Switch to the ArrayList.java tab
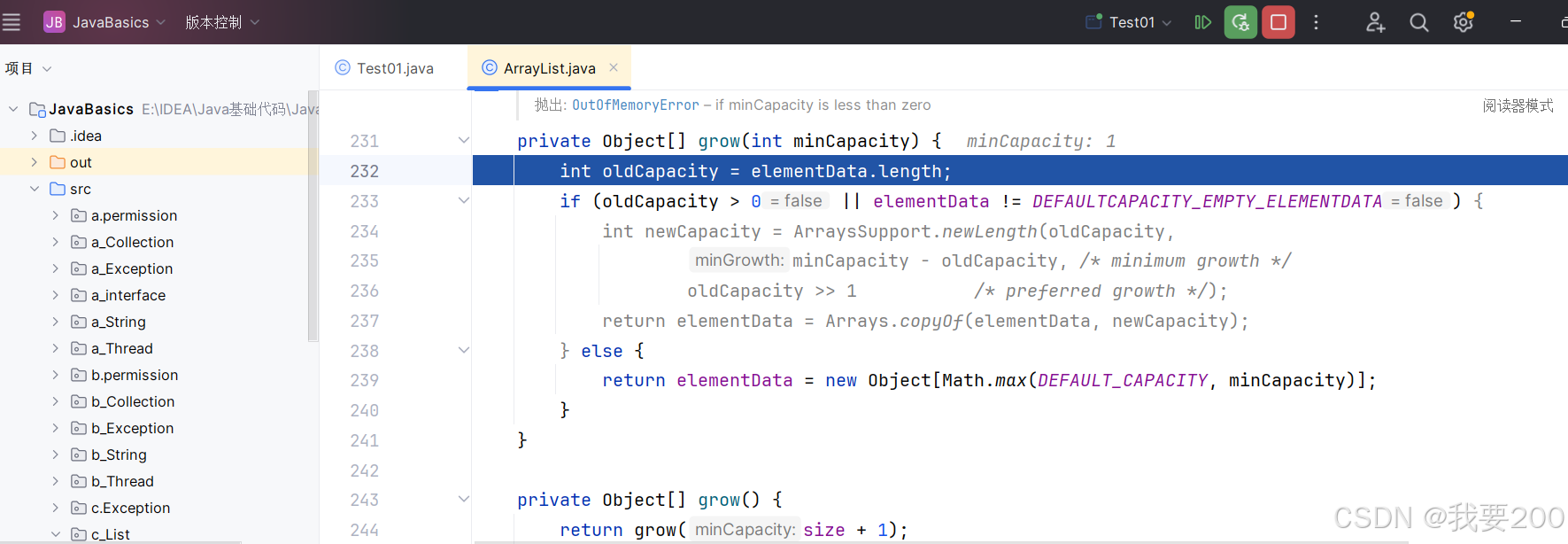This screenshot has height=544, width=1568. pos(550,68)
